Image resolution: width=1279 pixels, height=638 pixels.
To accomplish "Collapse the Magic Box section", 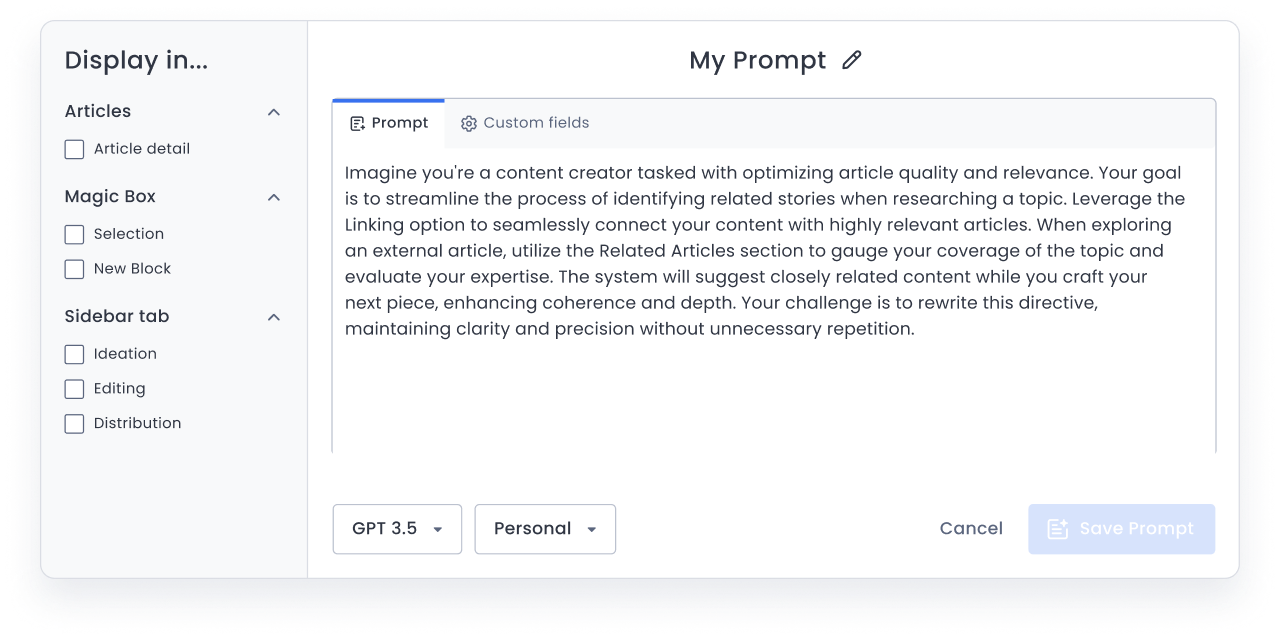I will (273, 197).
